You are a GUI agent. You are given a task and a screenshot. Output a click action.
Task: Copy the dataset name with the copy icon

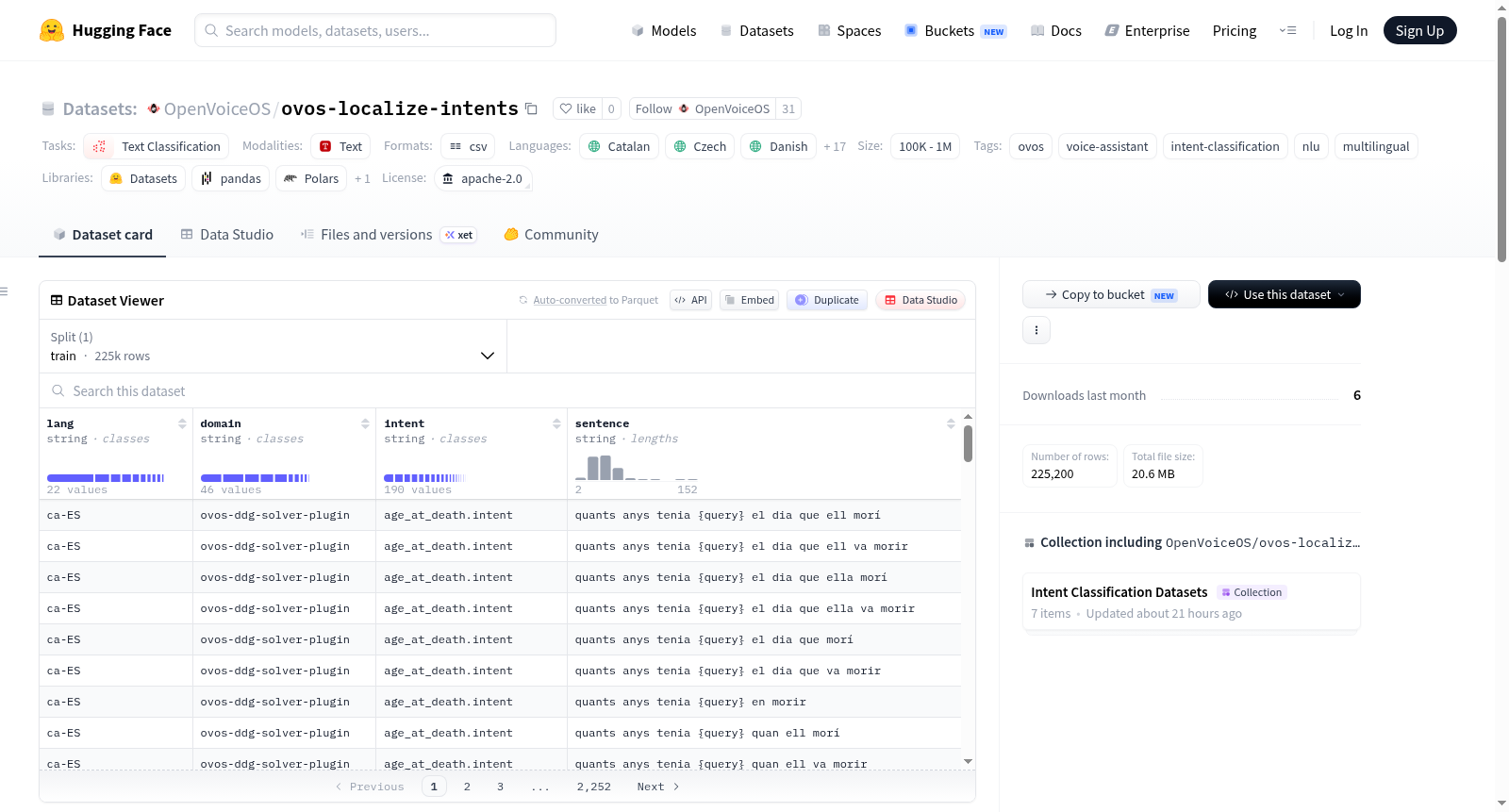532,108
